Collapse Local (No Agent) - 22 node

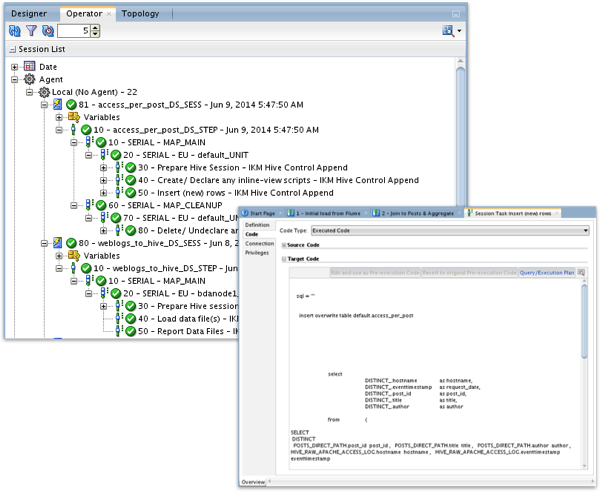29,92
